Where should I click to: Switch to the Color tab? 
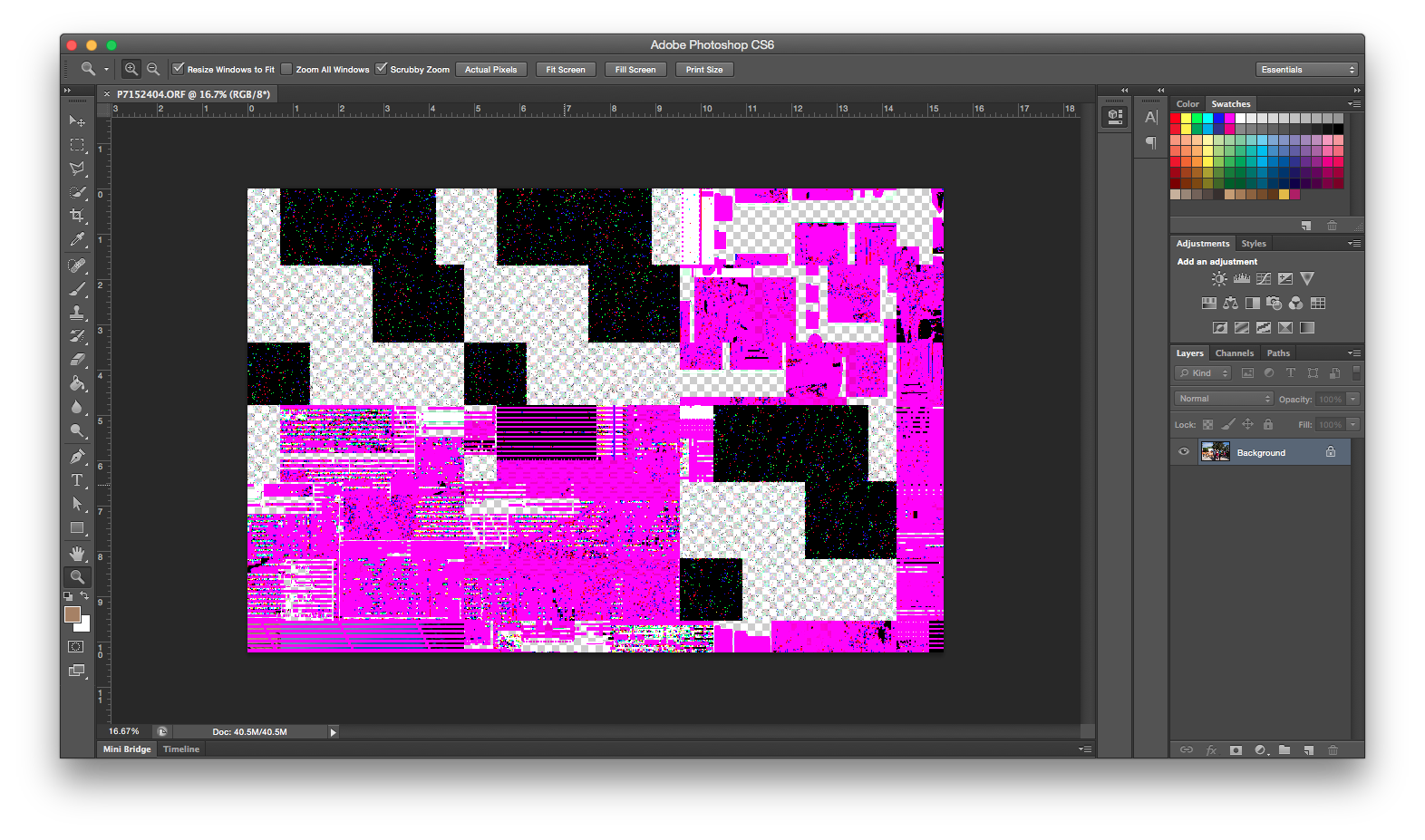click(1187, 104)
